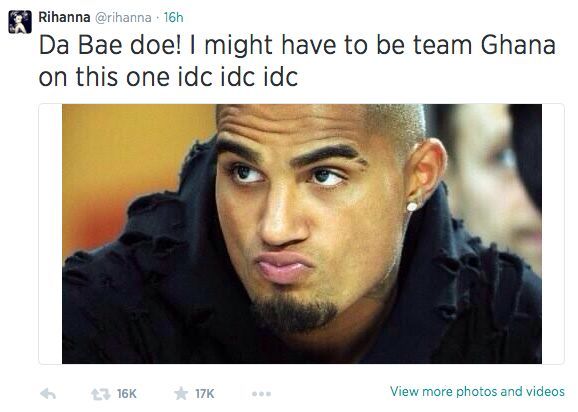Open more options via the ellipsis icon

click(261, 394)
